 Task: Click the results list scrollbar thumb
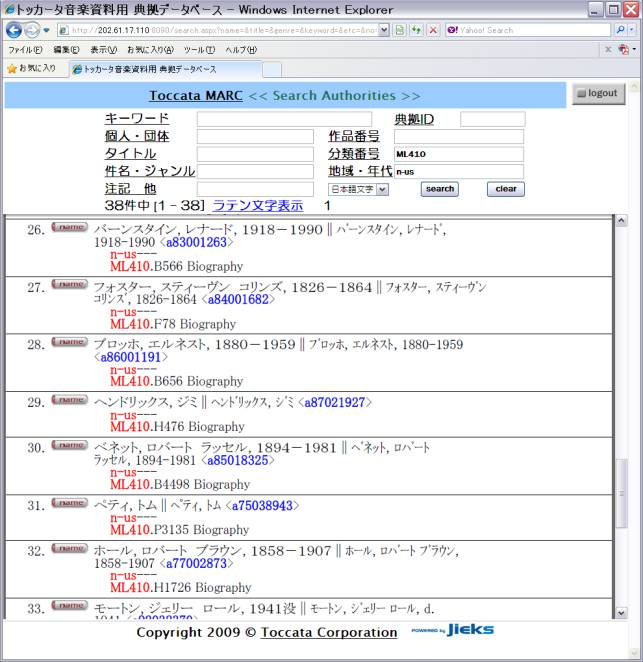click(621, 493)
